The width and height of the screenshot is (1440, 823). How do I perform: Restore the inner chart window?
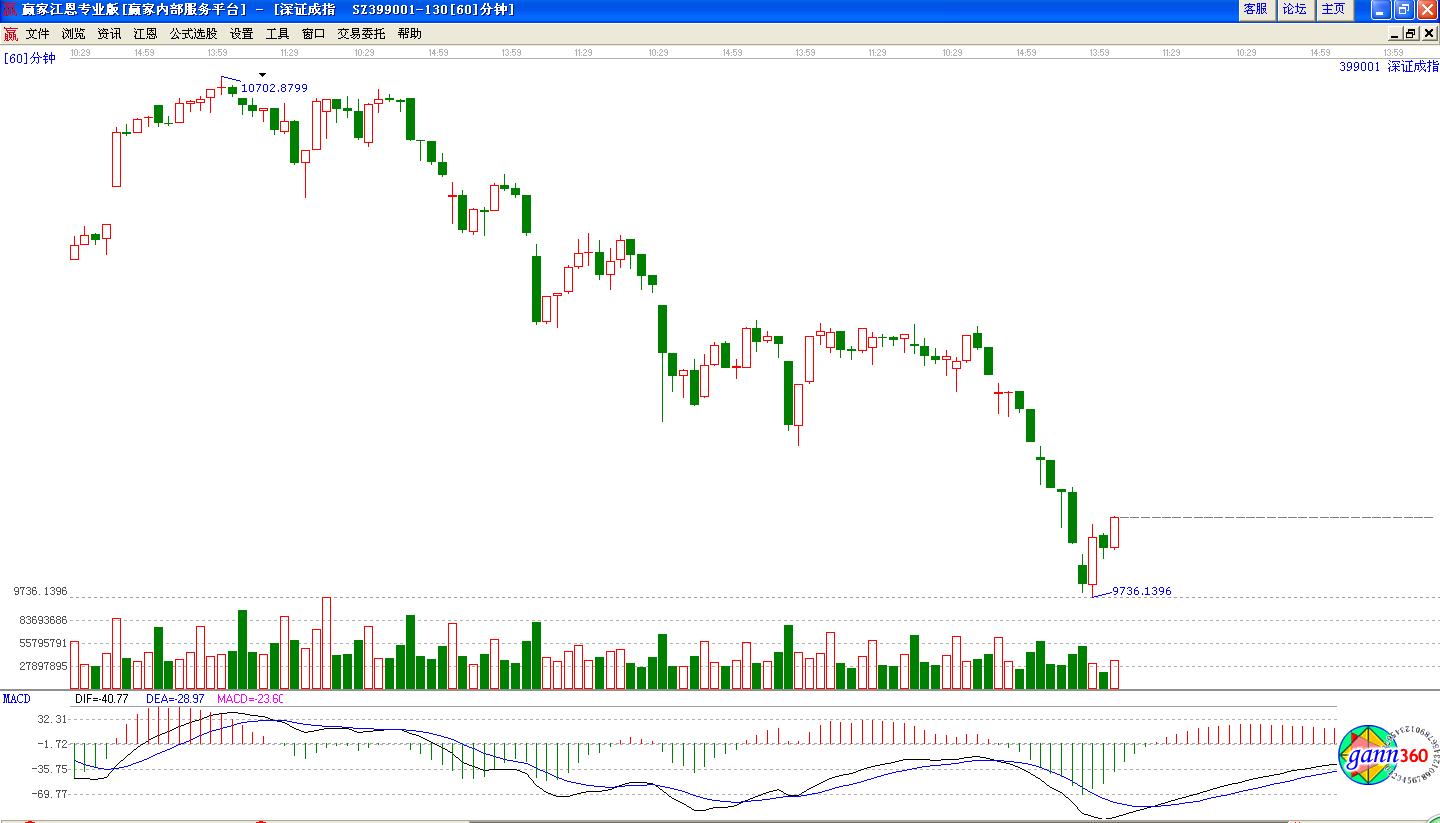click(x=1411, y=33)
